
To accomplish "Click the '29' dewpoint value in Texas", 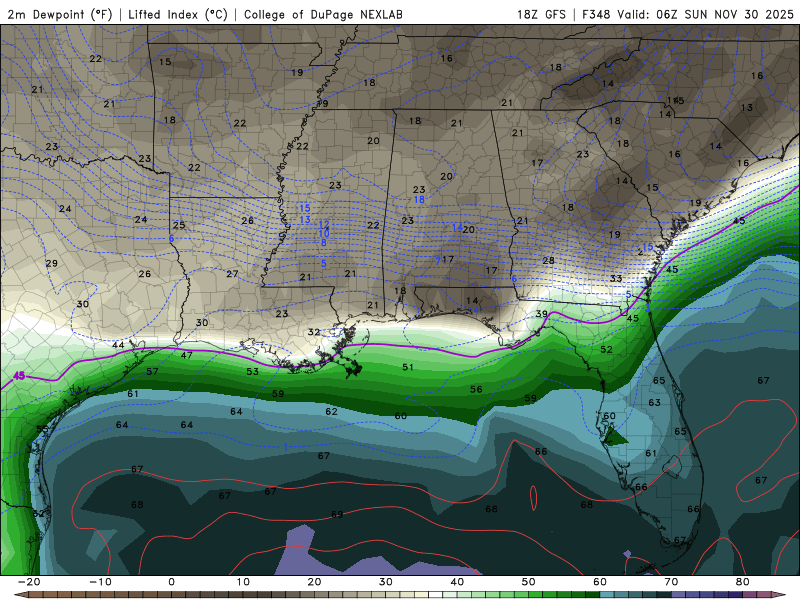I will click(x=52, y=263).
